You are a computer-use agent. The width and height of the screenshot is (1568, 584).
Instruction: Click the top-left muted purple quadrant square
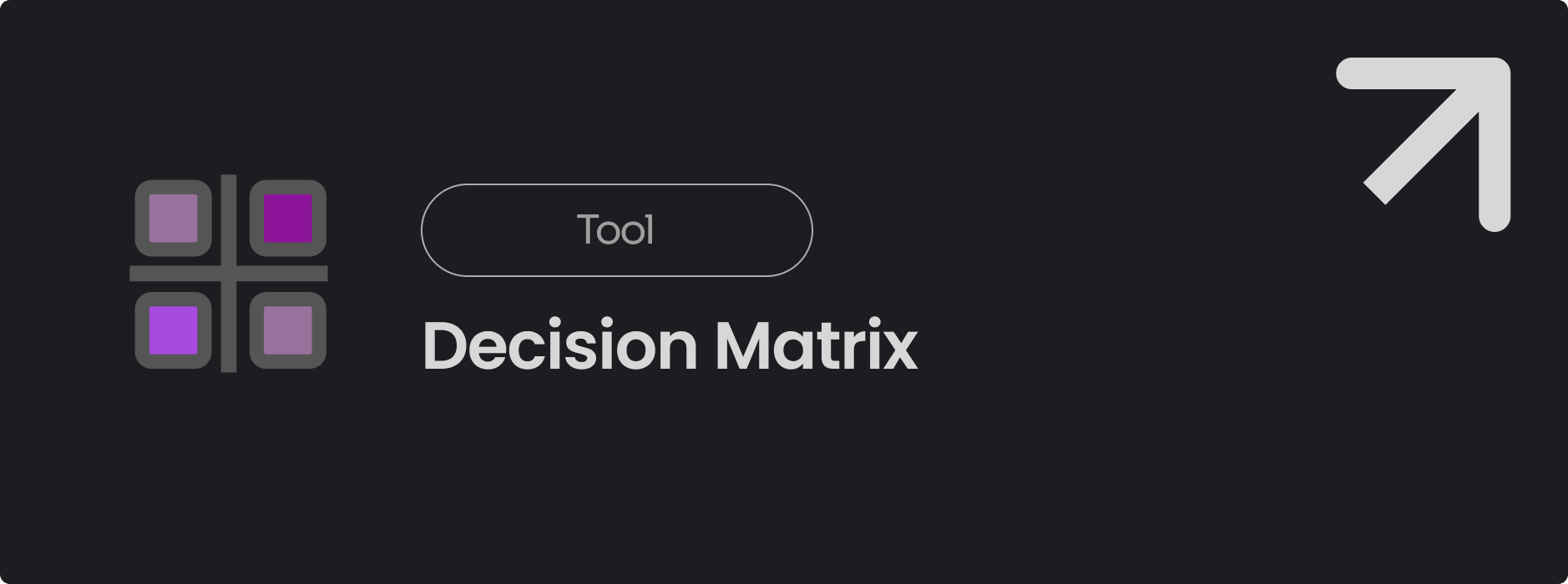(x=173, y=219)
